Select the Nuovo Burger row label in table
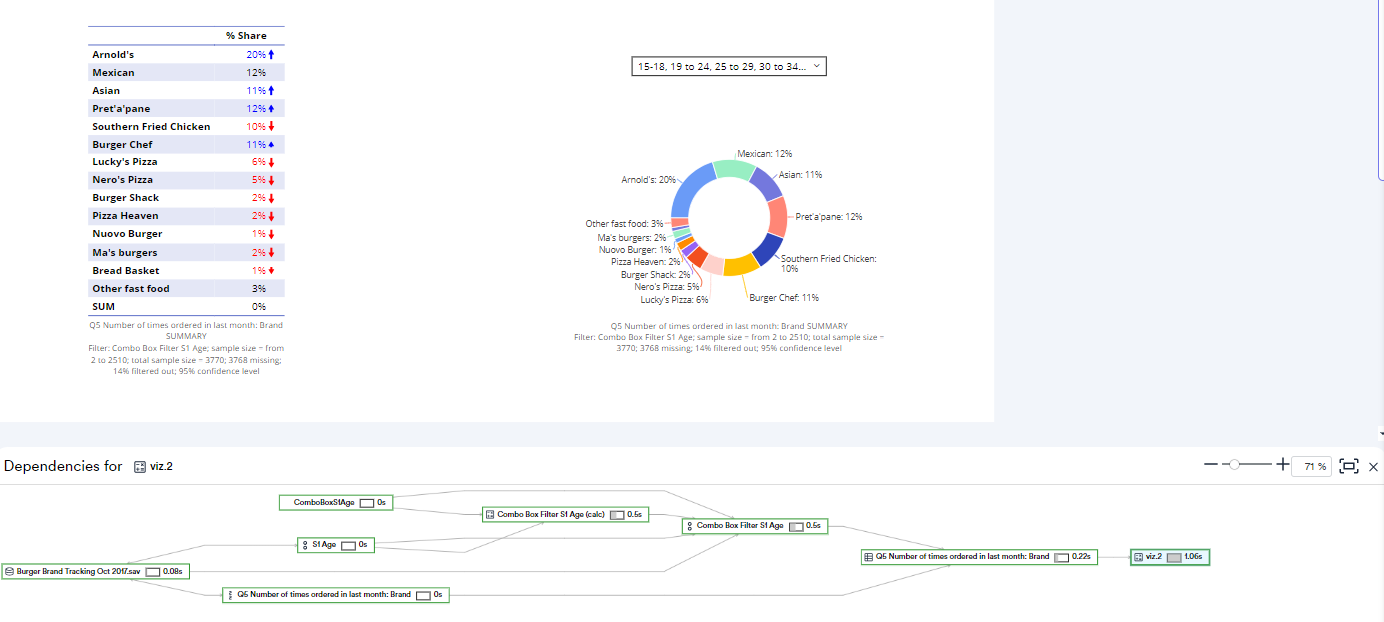The width and height of the screenshot is (1384, 622). coord(127,233)
